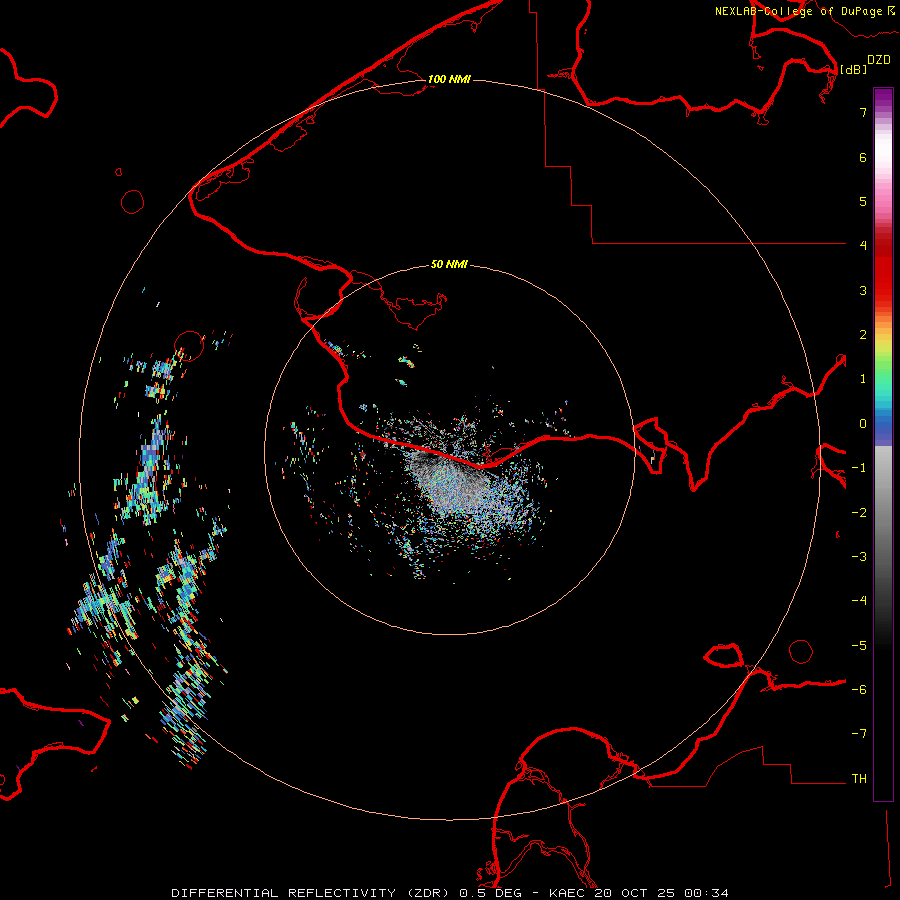Click the -7 value on color scale
This screenshot has height=900, width=900.
coord(859,734)
